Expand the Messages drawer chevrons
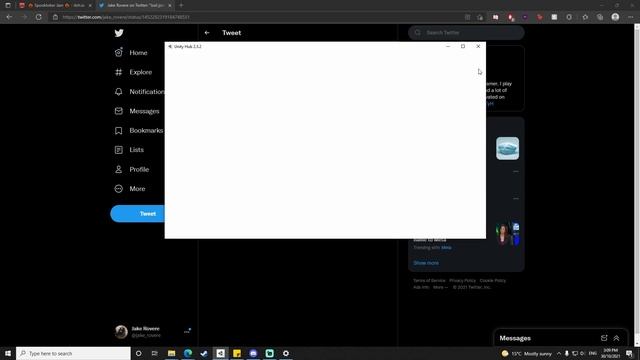 [616, 338]
